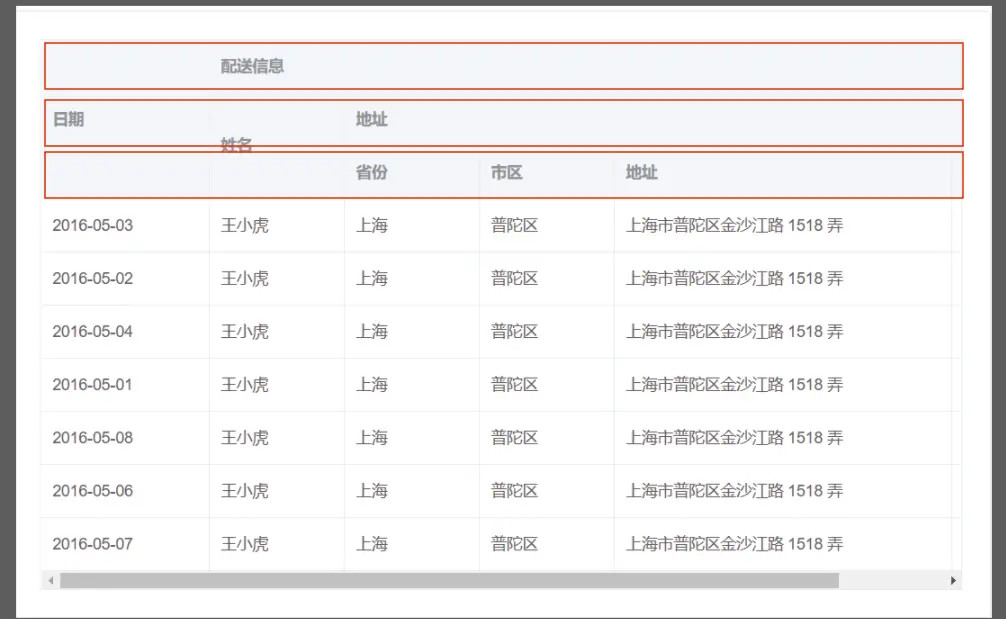
Task: Select the date cell 2016-05-04
Action: tap(92, 332)
